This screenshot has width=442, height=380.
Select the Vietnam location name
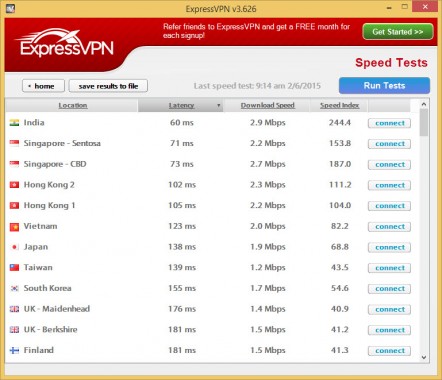coord(40,226)
